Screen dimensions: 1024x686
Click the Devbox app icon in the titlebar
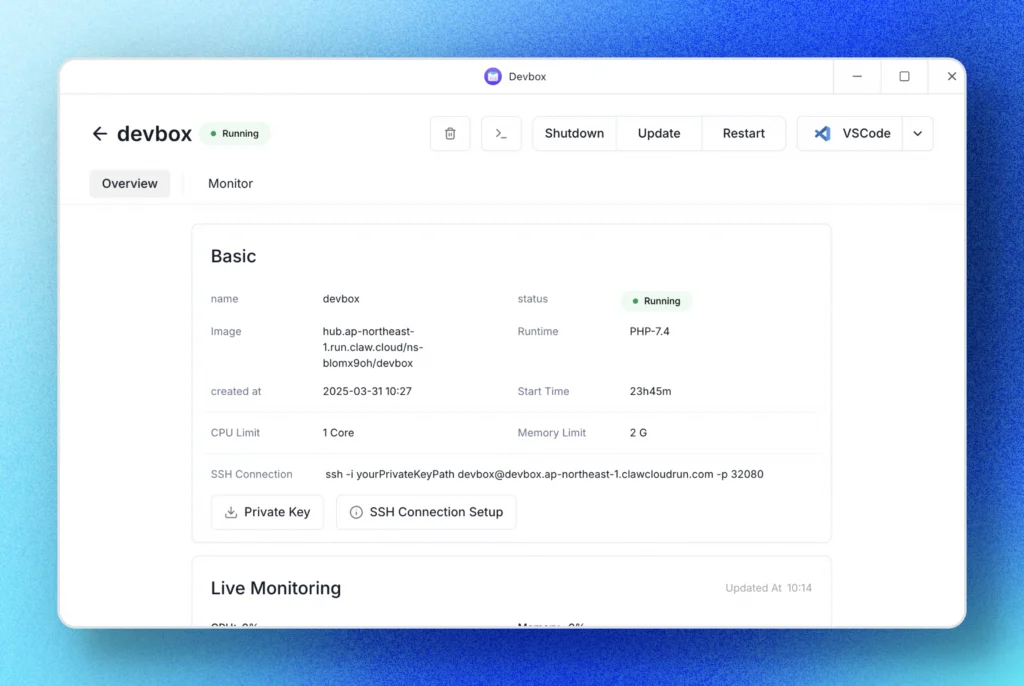click(492, 76)
